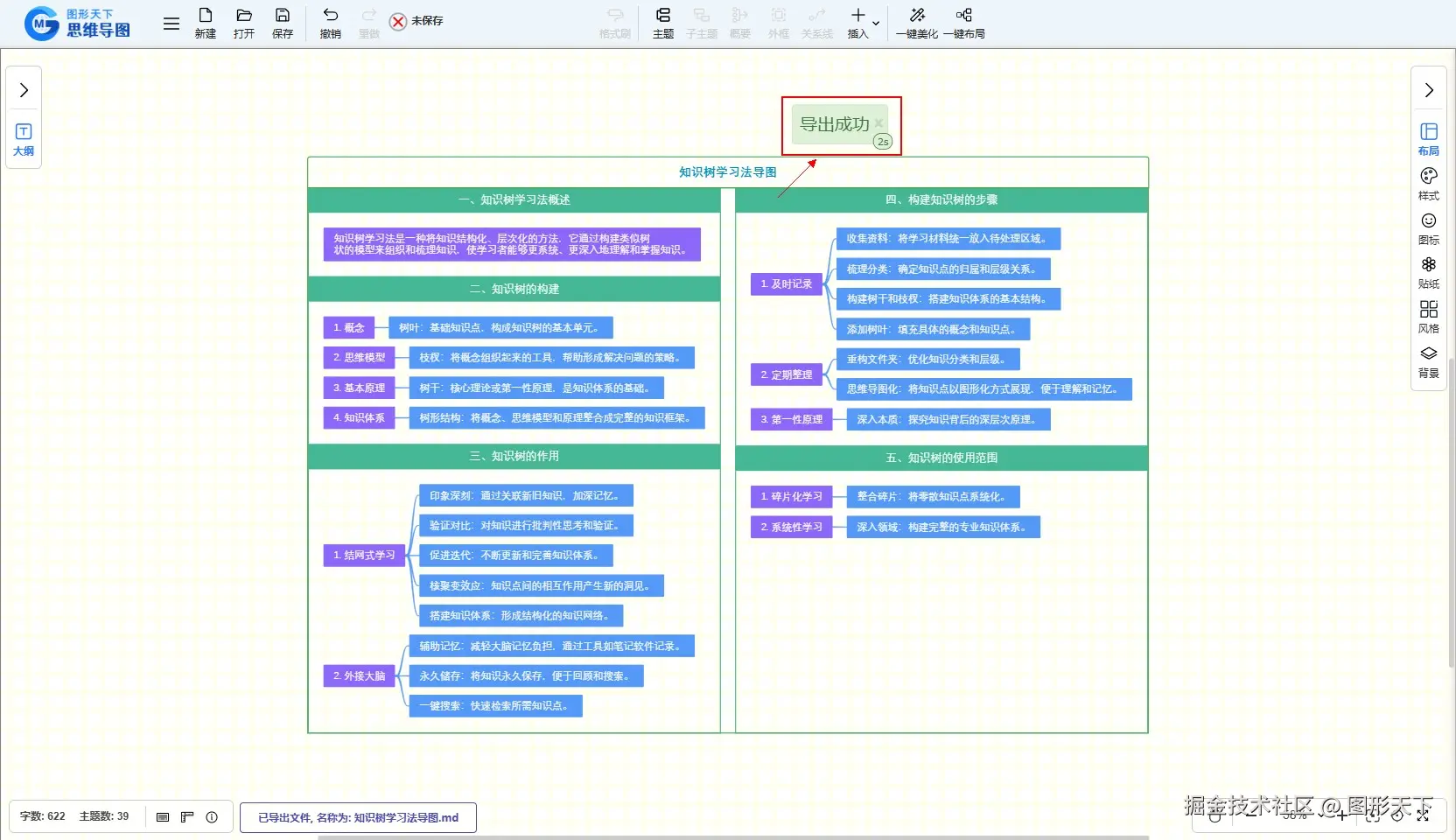Expand the right sidebar chevron
This screenshot has width=1456, height=840.
[x=1429, y=90]
